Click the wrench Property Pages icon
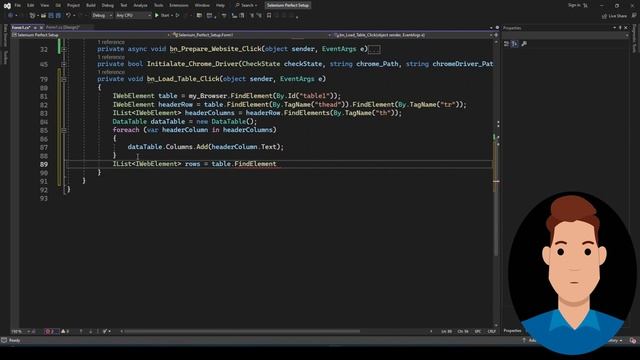640x360 pixels. click(x=524, y=44)
